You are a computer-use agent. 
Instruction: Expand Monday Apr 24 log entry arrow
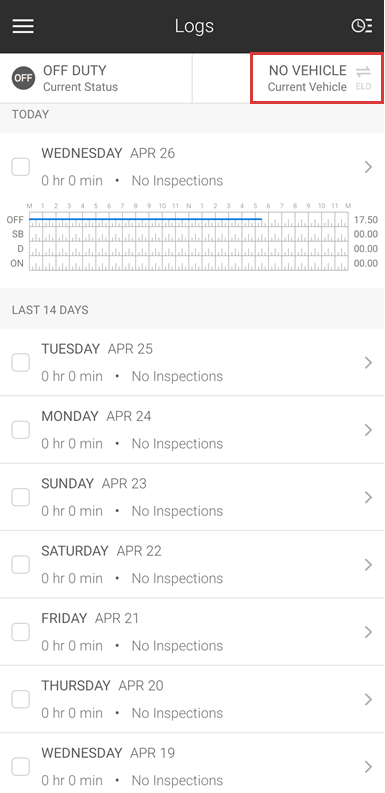tap(368, 430)
